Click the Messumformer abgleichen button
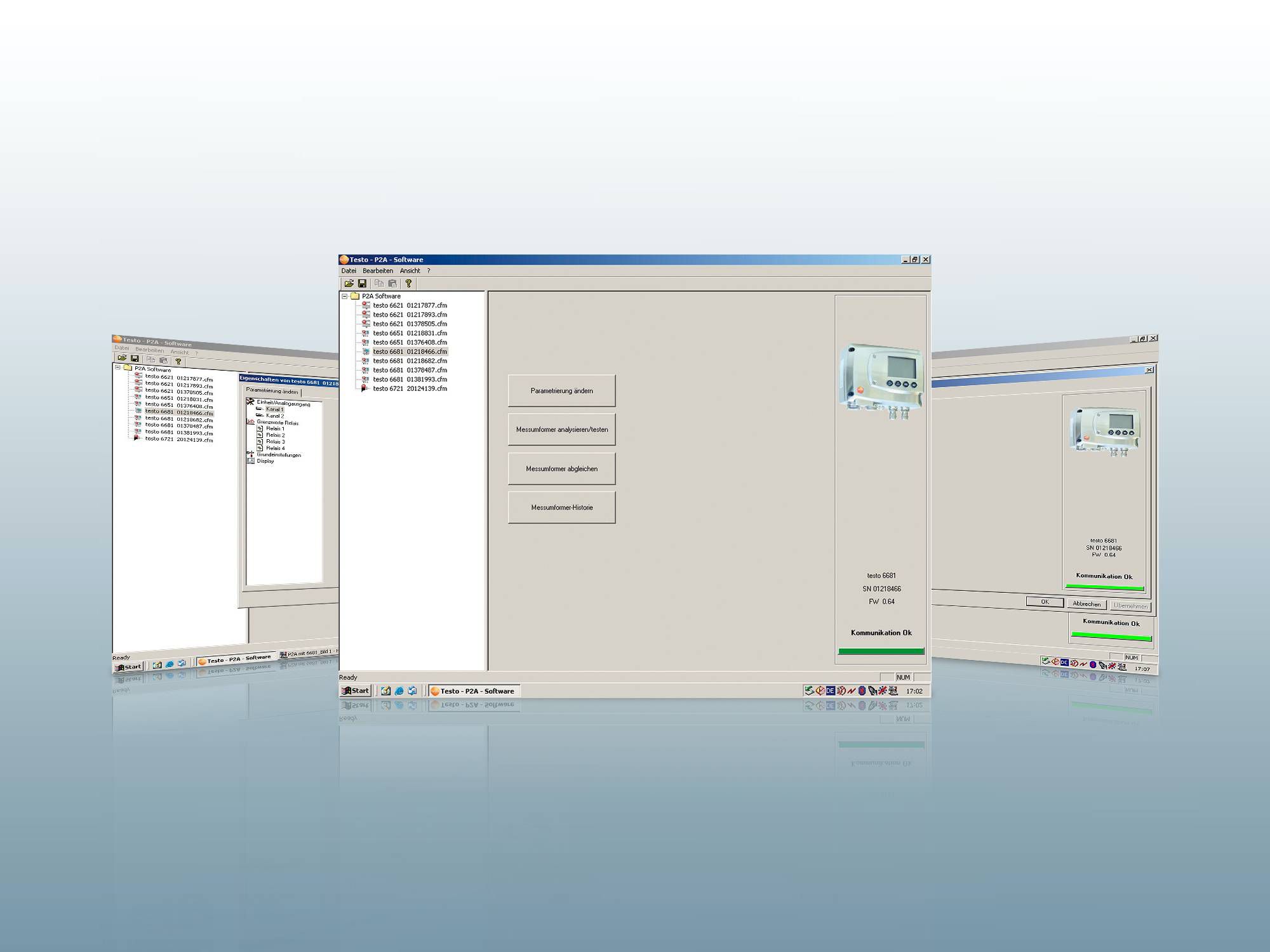Screen dimensions: 1270x952 pos(561,469)
